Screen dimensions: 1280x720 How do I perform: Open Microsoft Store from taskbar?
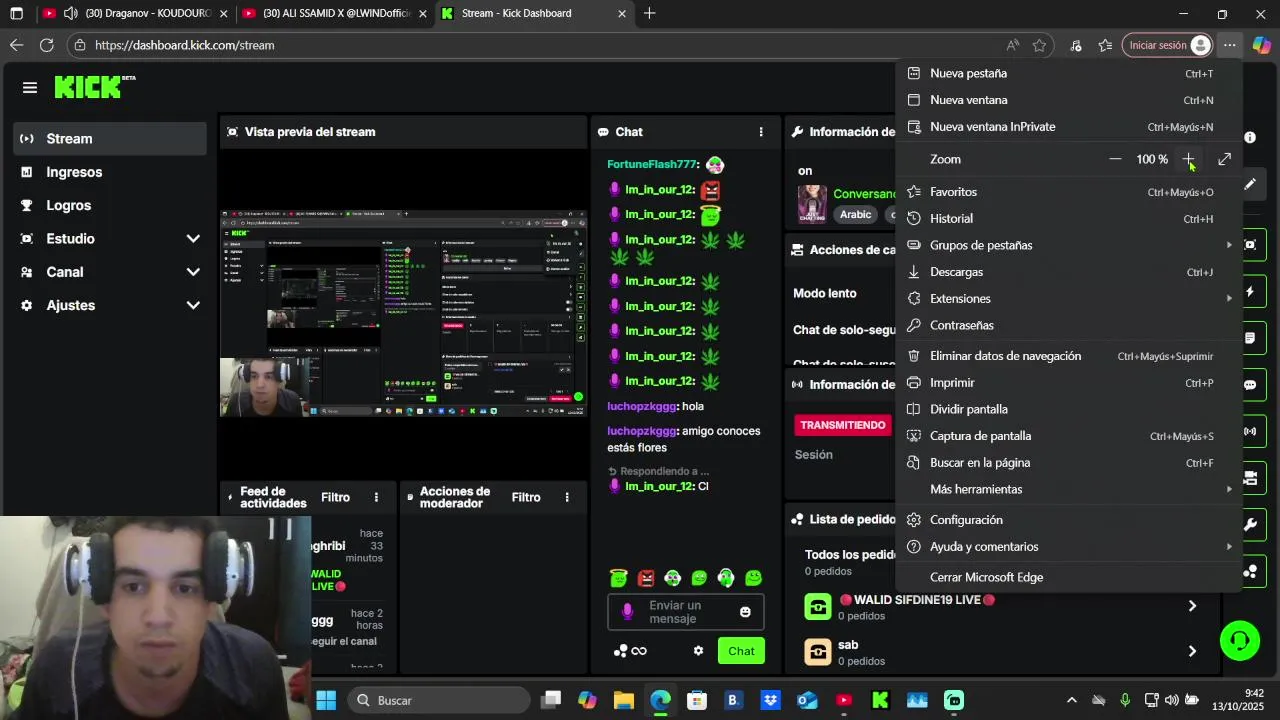coord(697,700)
